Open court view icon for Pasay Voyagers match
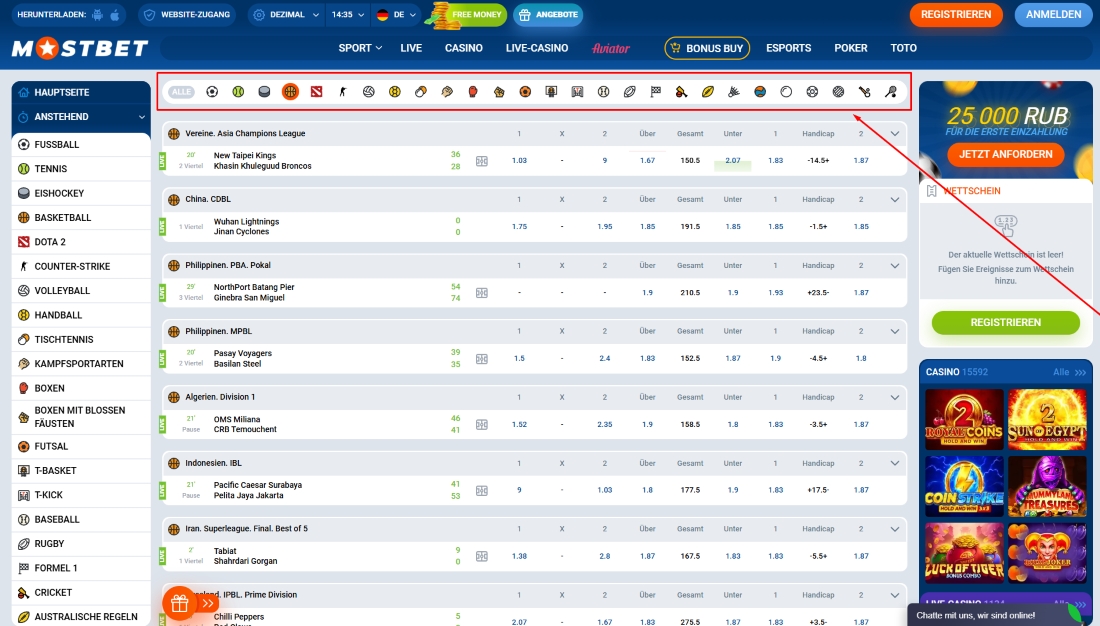The image size is (1100, 626). tap(482, 359)
